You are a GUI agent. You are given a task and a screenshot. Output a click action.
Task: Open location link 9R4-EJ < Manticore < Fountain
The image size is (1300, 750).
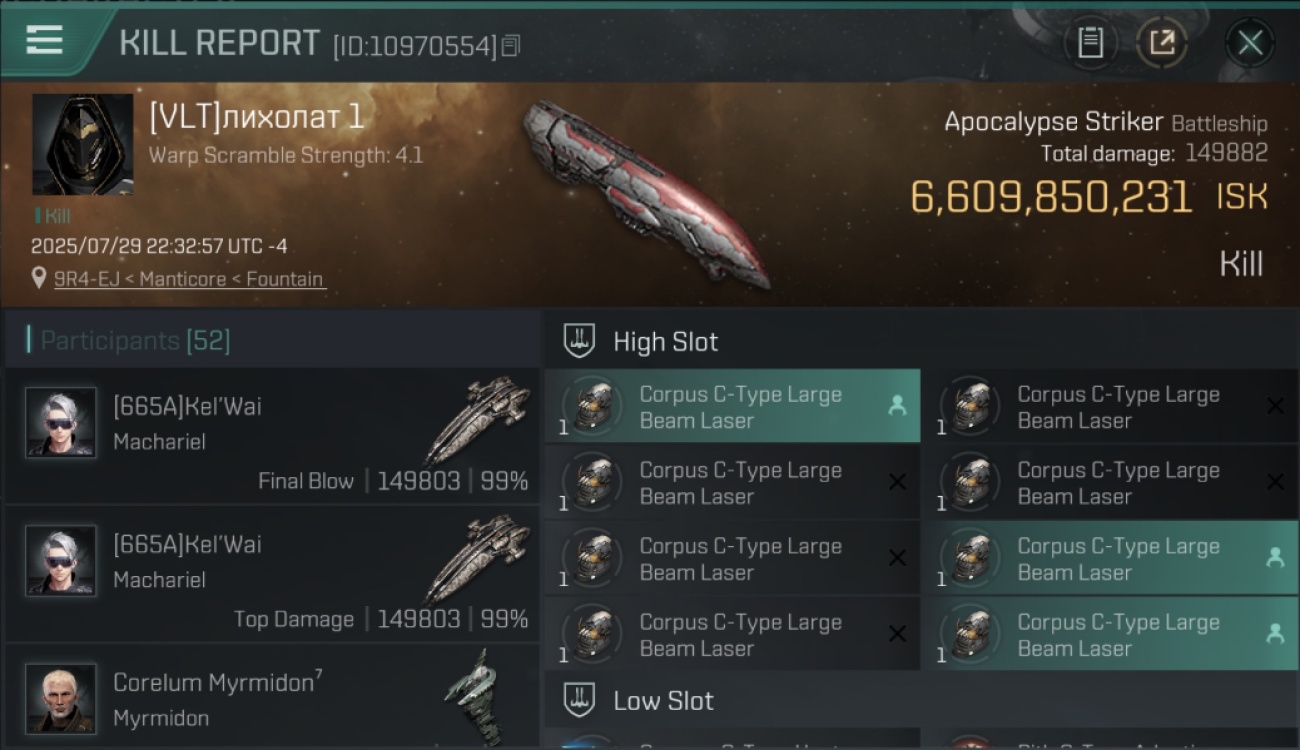coord(189,279)
